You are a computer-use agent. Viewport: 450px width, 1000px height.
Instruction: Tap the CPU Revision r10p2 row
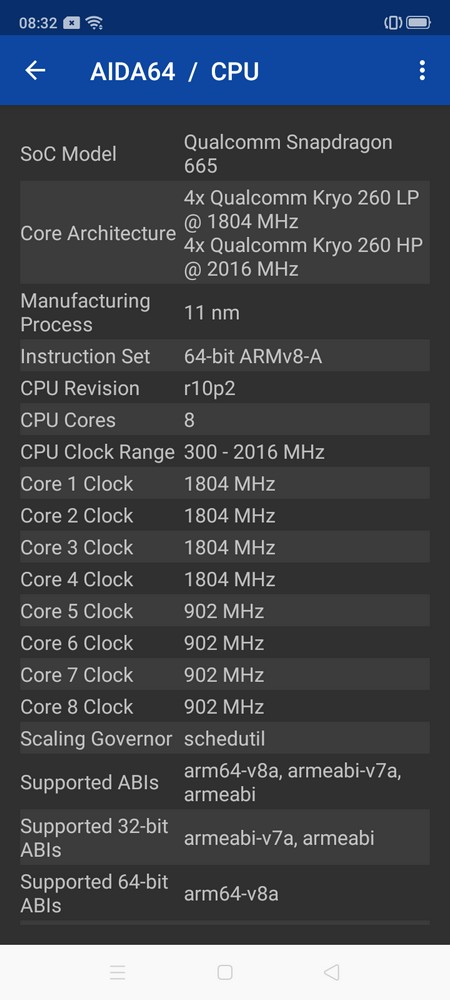point(224,388)
